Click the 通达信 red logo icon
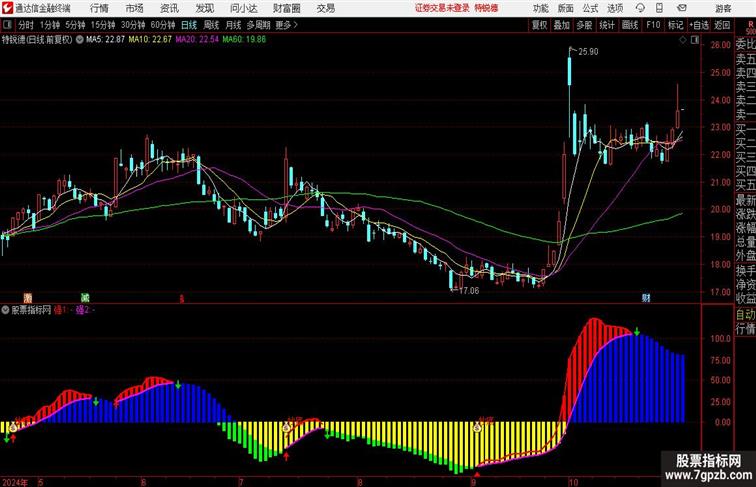This screenshot has height=487, width=756. [x=7, y=8]
